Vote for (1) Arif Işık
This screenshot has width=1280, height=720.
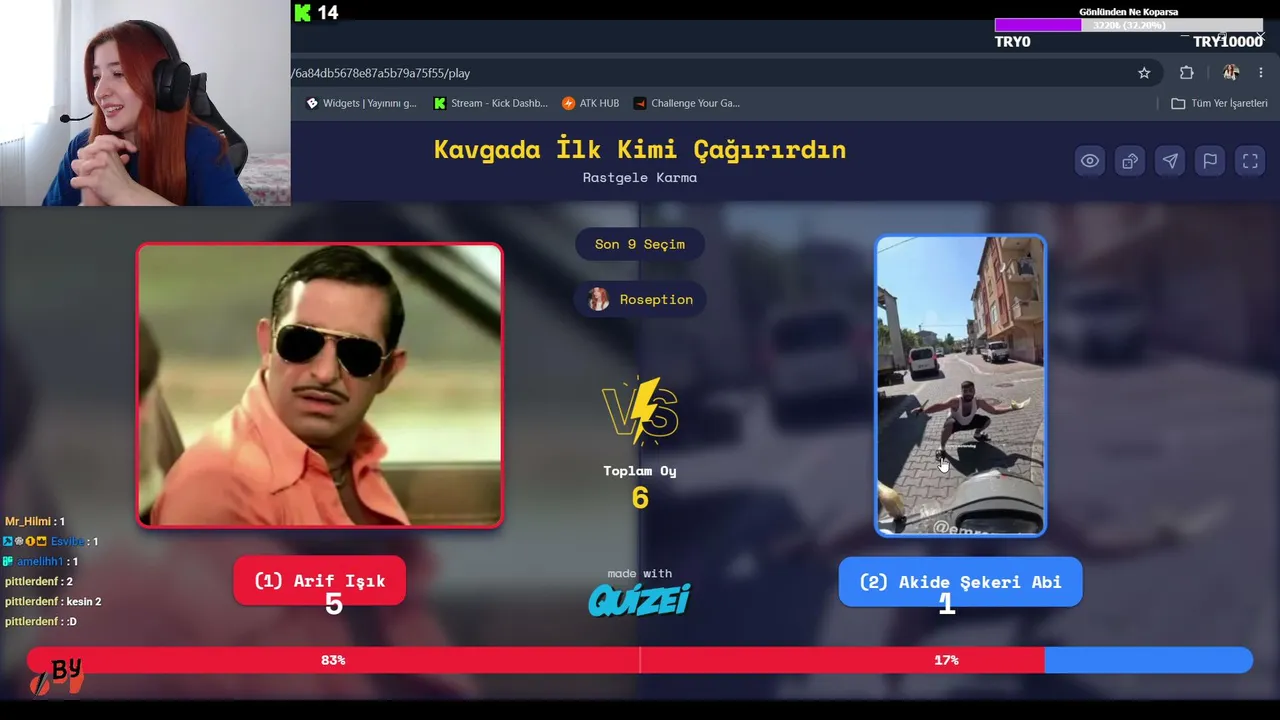tap(319, 581)
